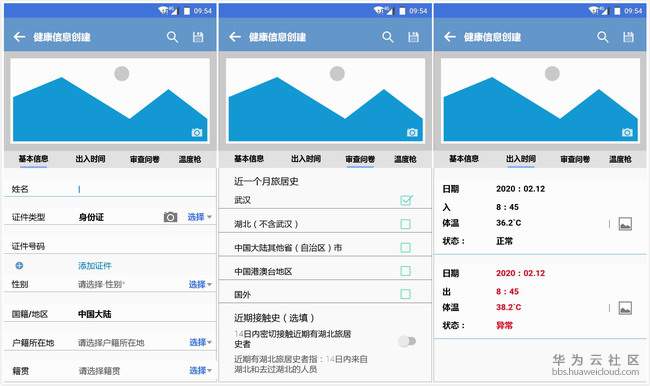The width and height of the screenshot is (650, 386).
Task: Click 近一个月旅居史 heading
Action: tap(266, 181)
